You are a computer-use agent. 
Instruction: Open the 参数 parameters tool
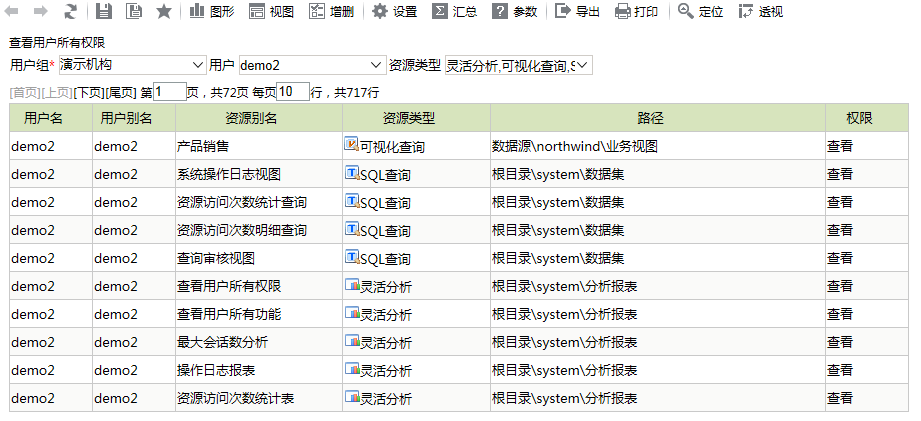(515, 11)
